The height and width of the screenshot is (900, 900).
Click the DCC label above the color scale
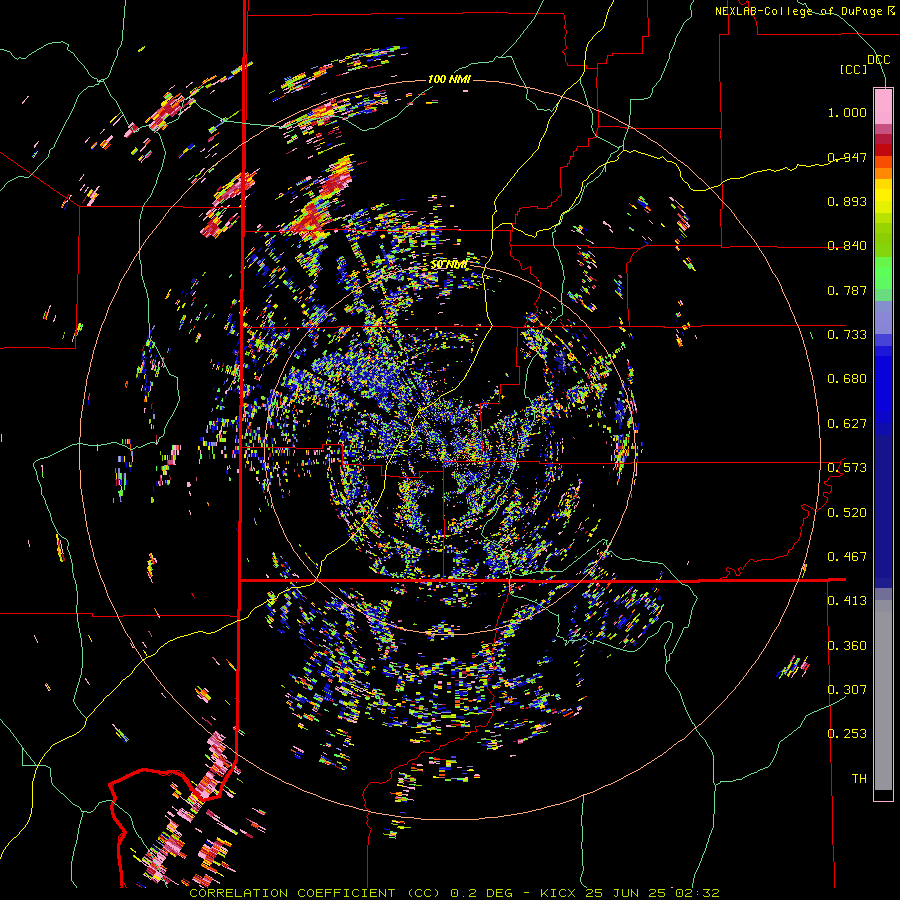878,60
